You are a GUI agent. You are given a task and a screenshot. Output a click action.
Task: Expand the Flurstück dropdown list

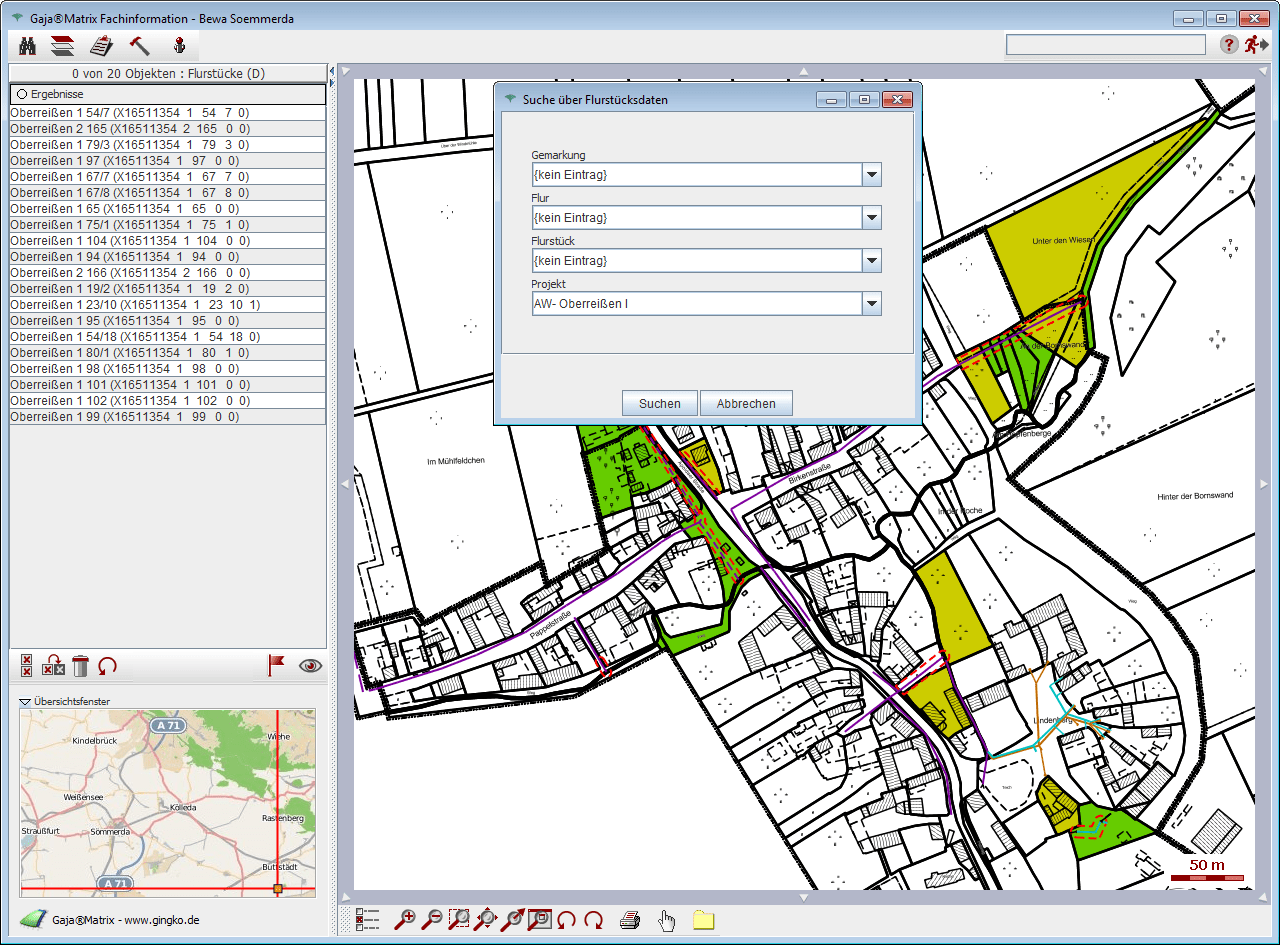click(871, 261)
